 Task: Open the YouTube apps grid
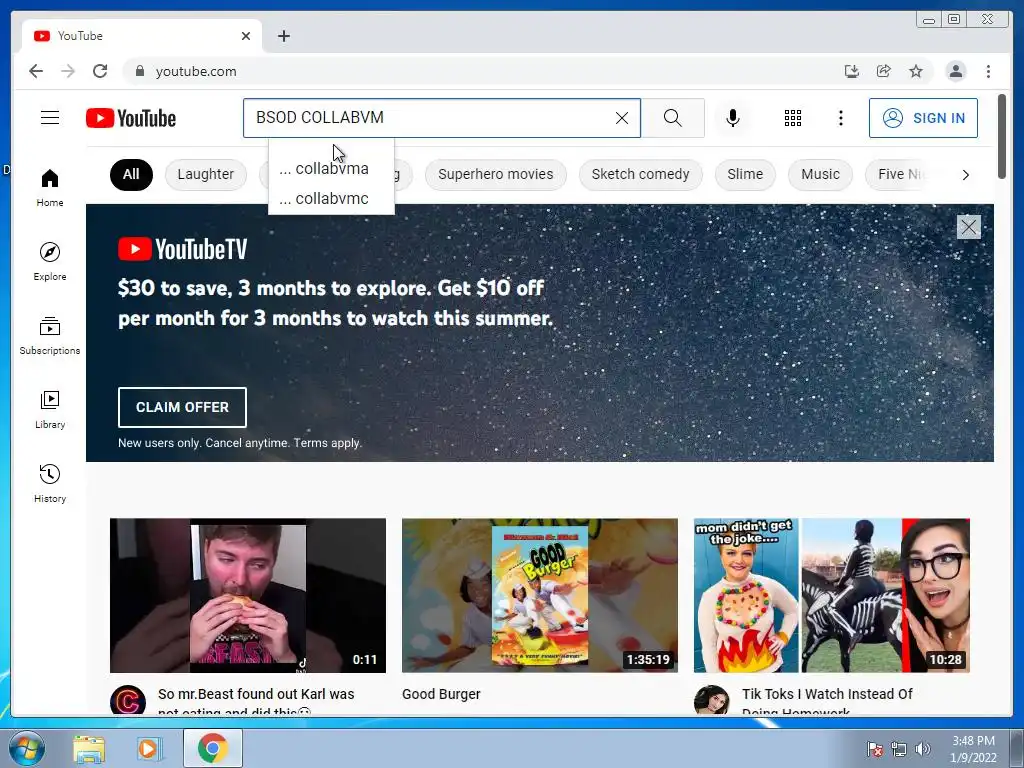tap(793, 118)
